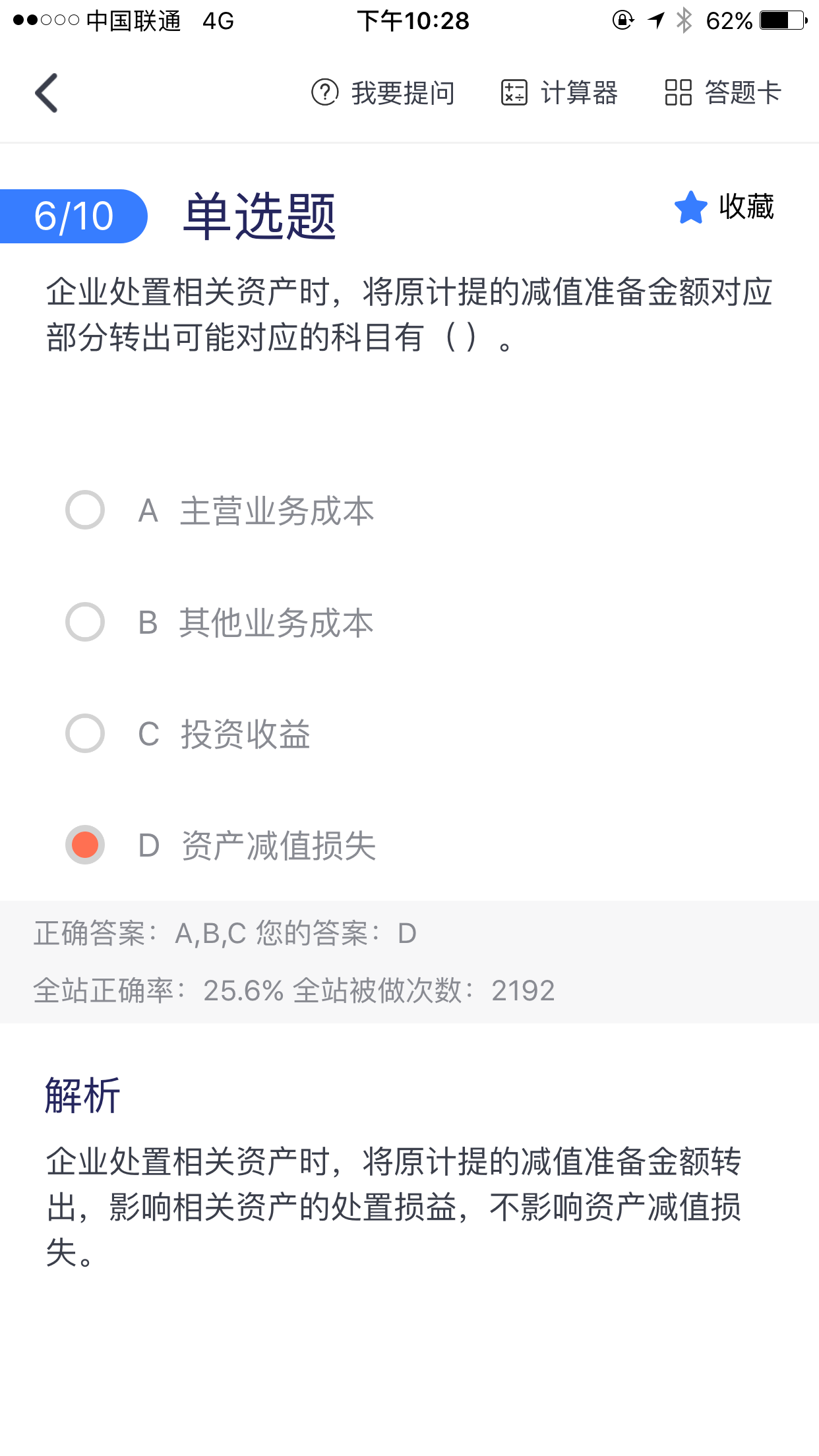Image resolution: width=819 pixels, height=1456 pixels.
Task: Tap the battery status icon
Action: (x=783, y=20)
